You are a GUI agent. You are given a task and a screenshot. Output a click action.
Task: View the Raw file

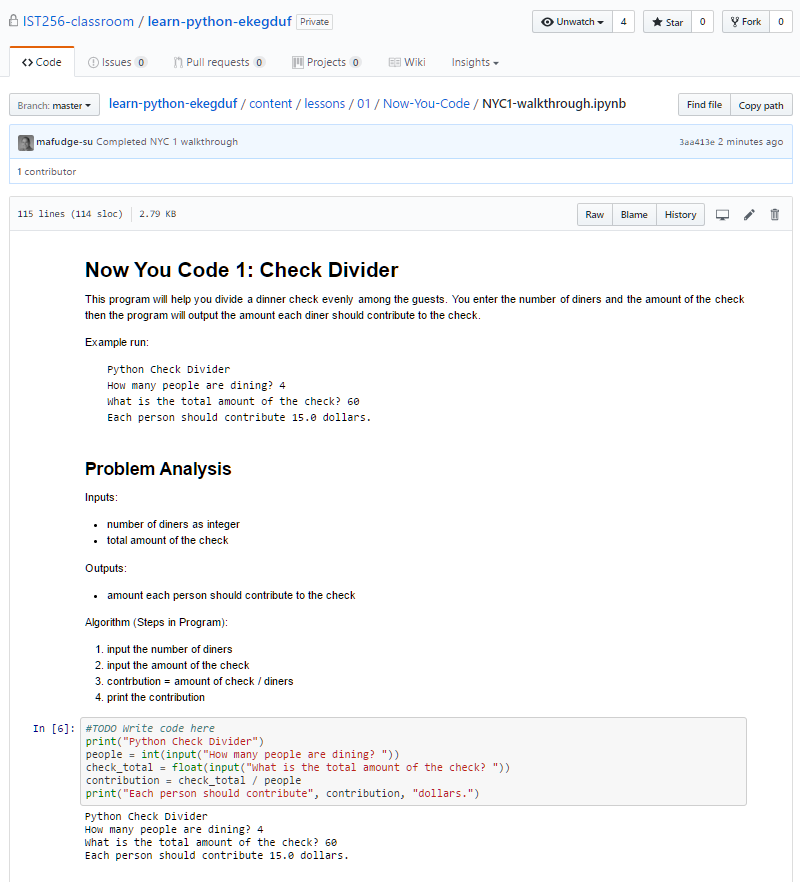coord(594,215)
